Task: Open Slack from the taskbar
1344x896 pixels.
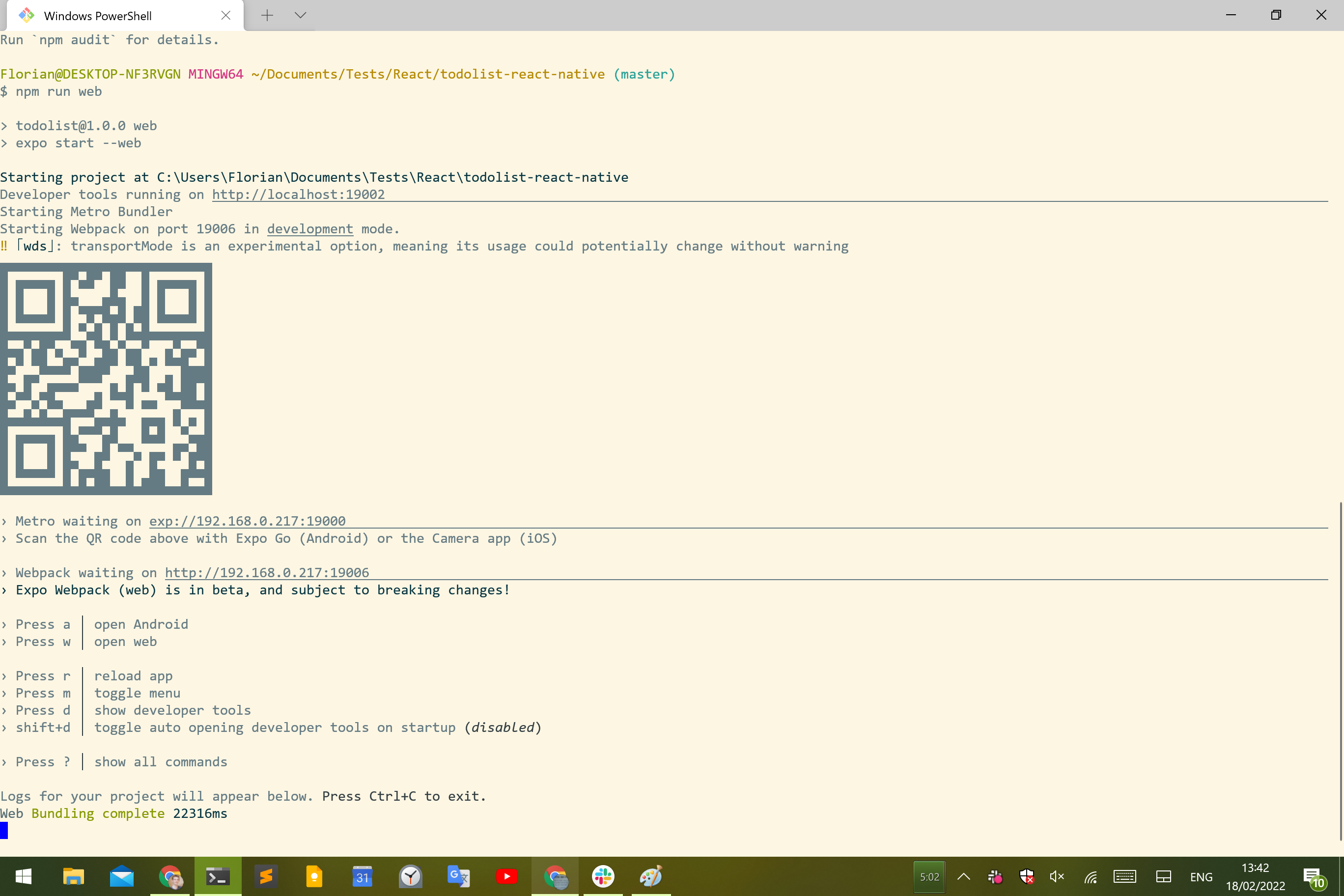Action: [x=602, y=876]
